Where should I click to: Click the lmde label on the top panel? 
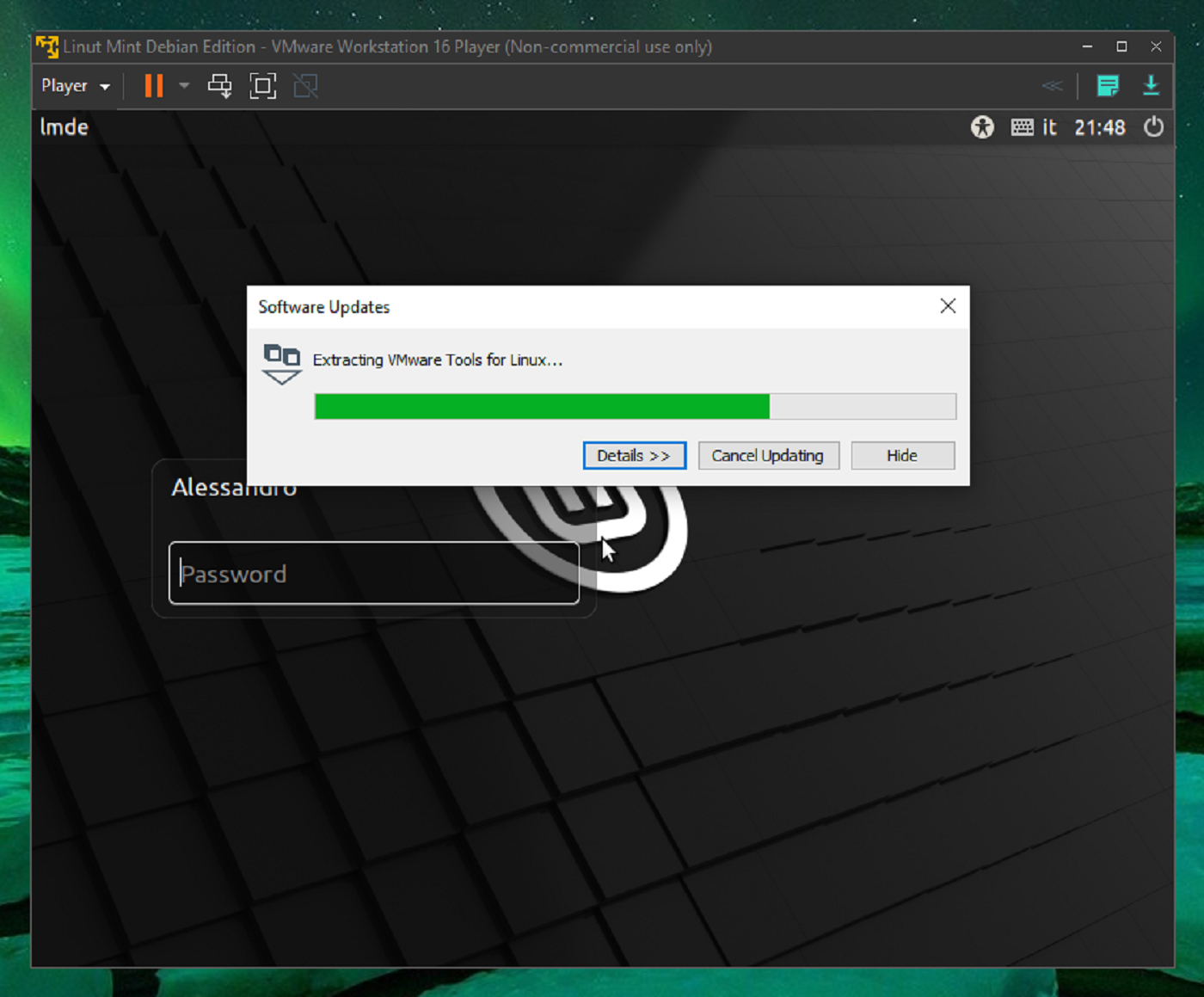64,127
